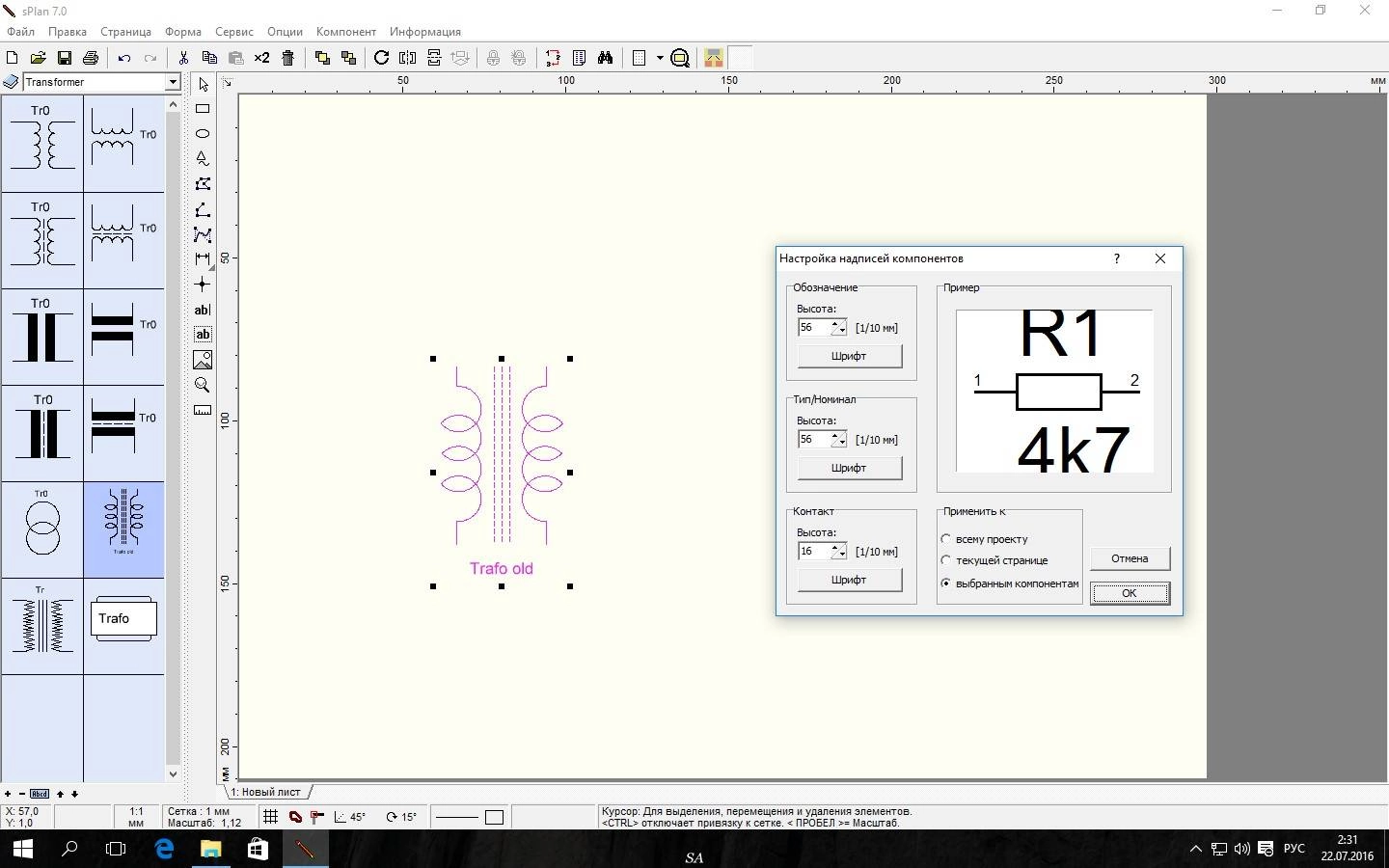Click the New document icon
Viewport: 1389px width, 868px height.
click(13, 58)
